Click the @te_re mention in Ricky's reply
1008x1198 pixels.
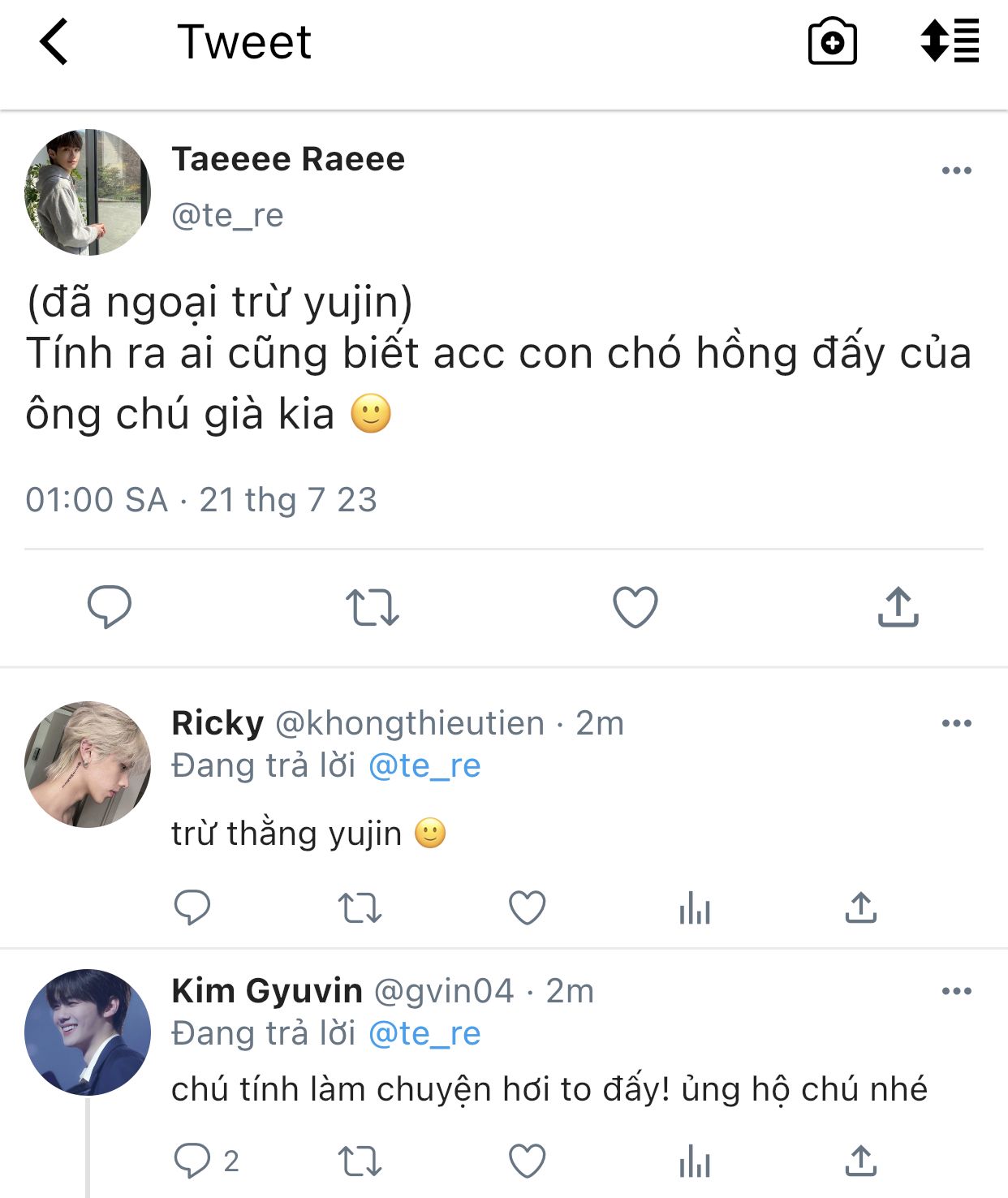424,765
